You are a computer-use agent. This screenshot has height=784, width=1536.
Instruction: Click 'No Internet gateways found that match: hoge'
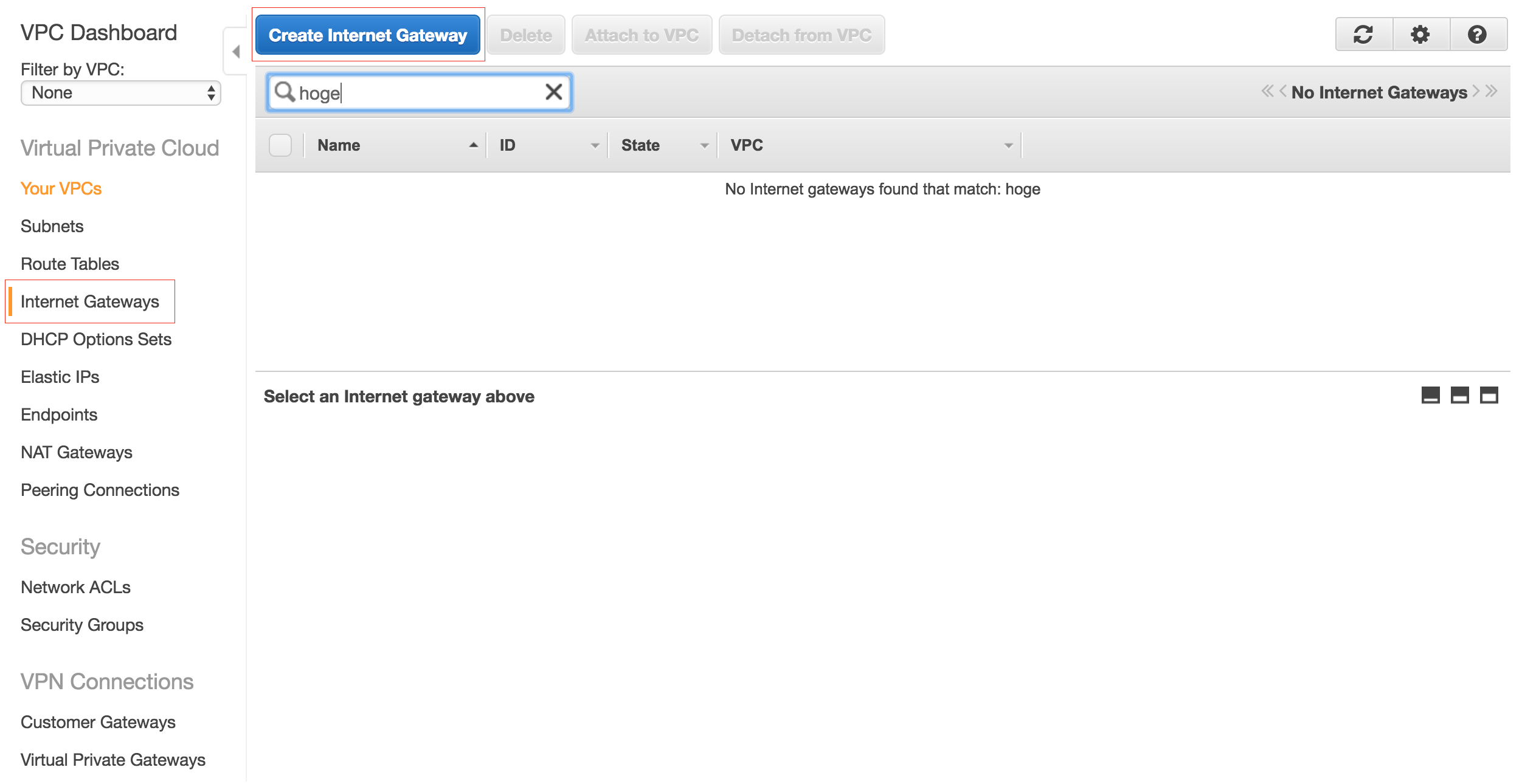coord(882,189)
